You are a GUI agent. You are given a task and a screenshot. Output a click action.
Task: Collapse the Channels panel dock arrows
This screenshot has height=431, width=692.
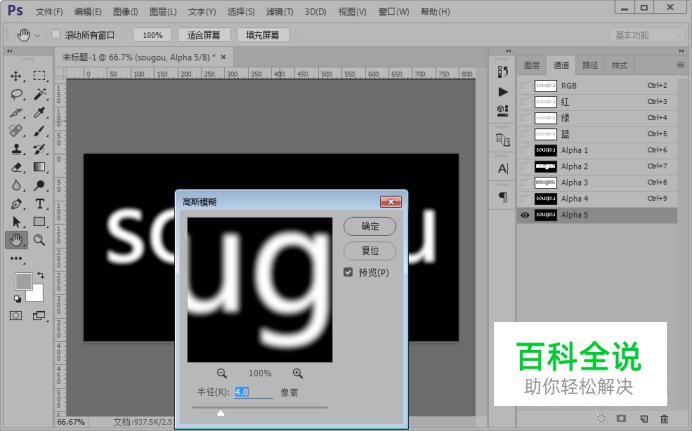tap(681, 51)
